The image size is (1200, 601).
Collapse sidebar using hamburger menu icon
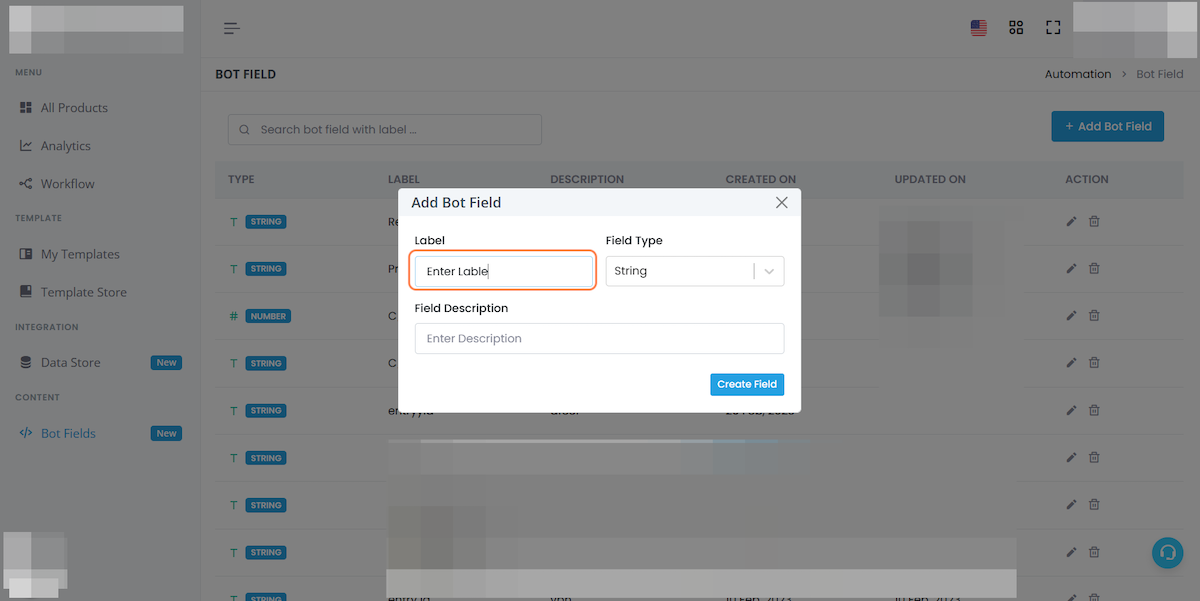click(x=231, y=28)
